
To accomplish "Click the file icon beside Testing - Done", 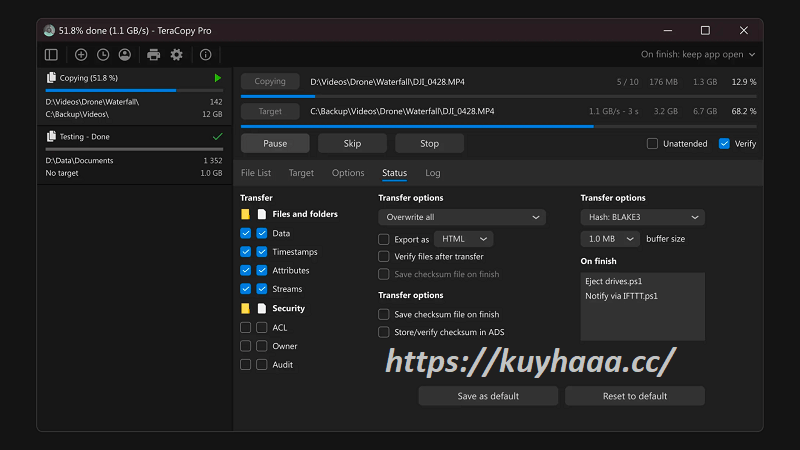I will click(x=51, y=136).
